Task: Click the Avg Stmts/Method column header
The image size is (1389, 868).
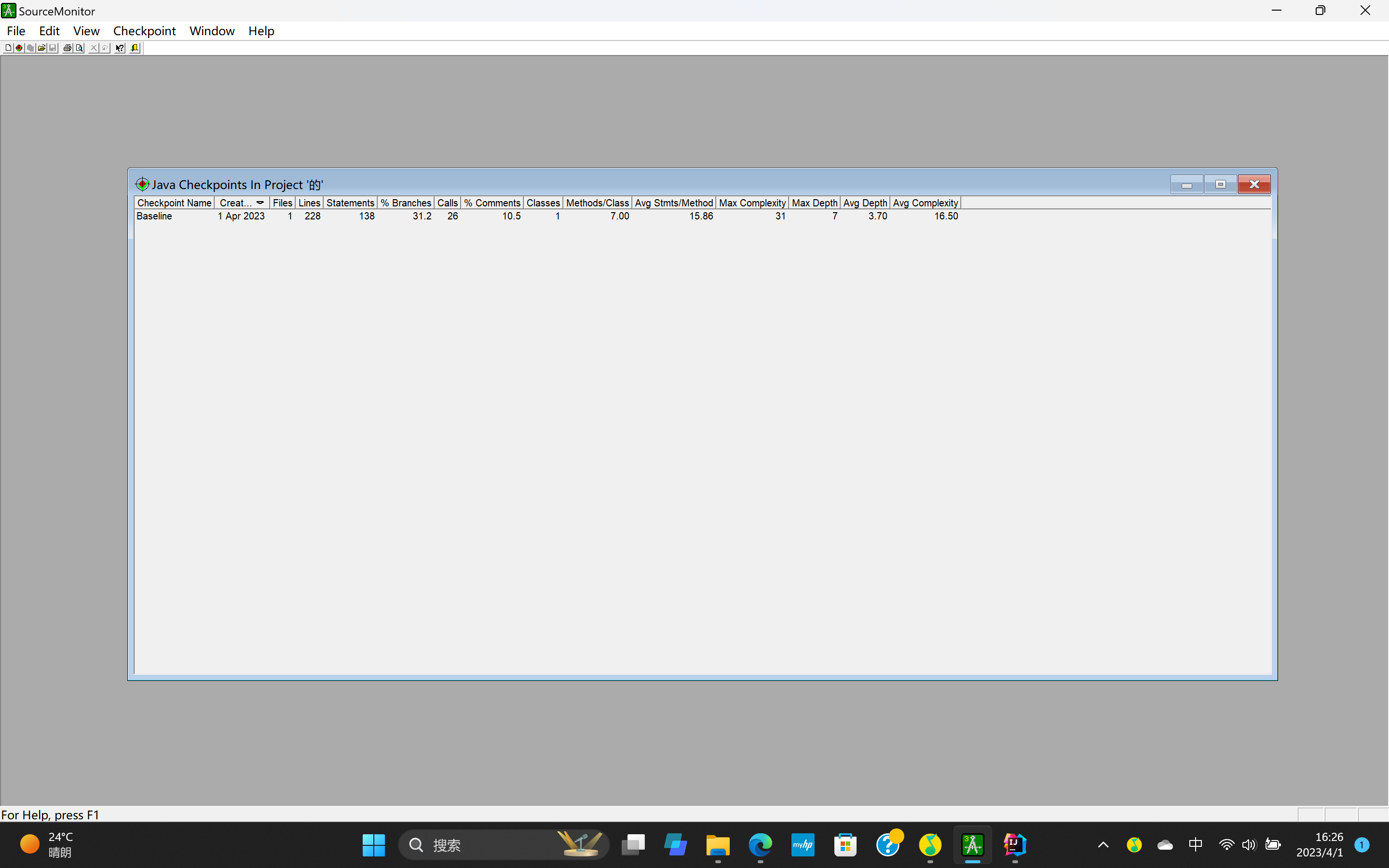Action: coord(673,203)
